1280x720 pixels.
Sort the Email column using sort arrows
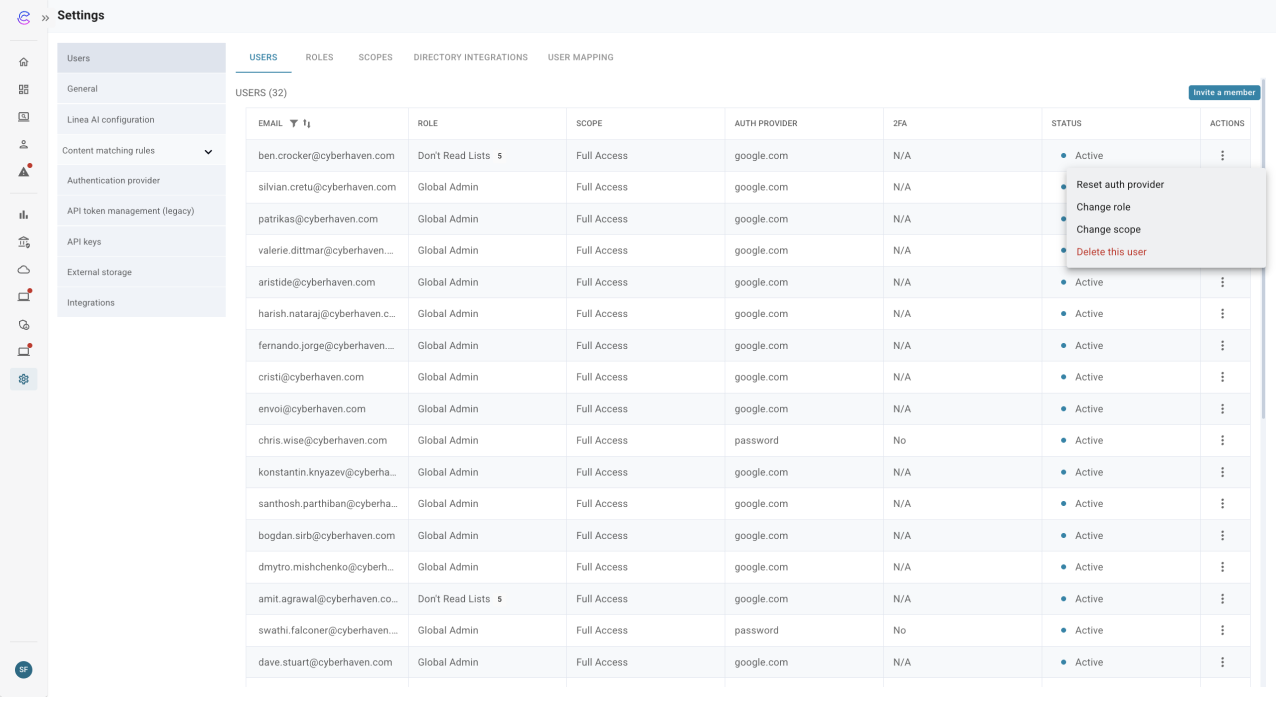pos(307,124)
